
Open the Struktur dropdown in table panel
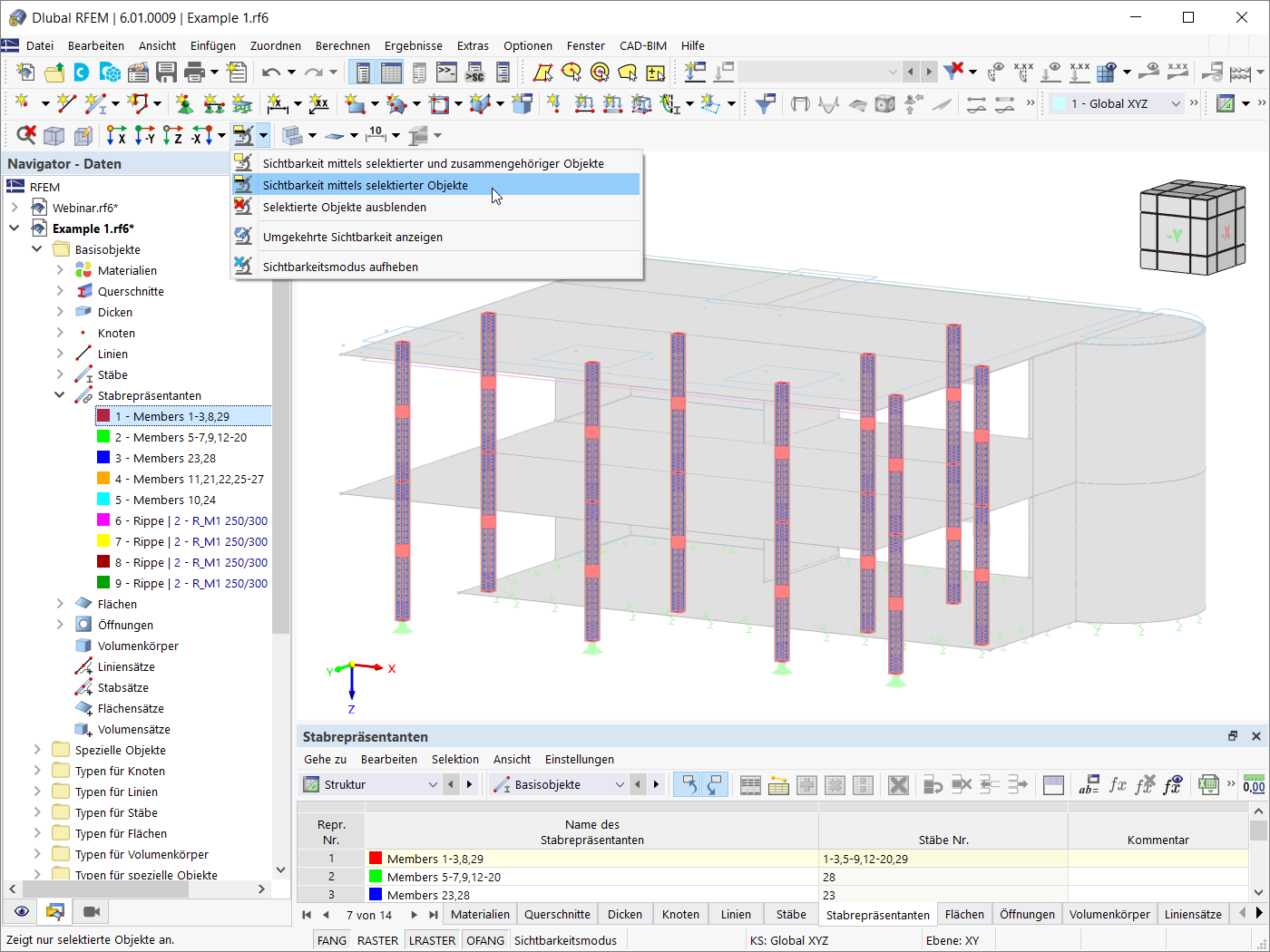pyautogui.click(x=370, y=784)
